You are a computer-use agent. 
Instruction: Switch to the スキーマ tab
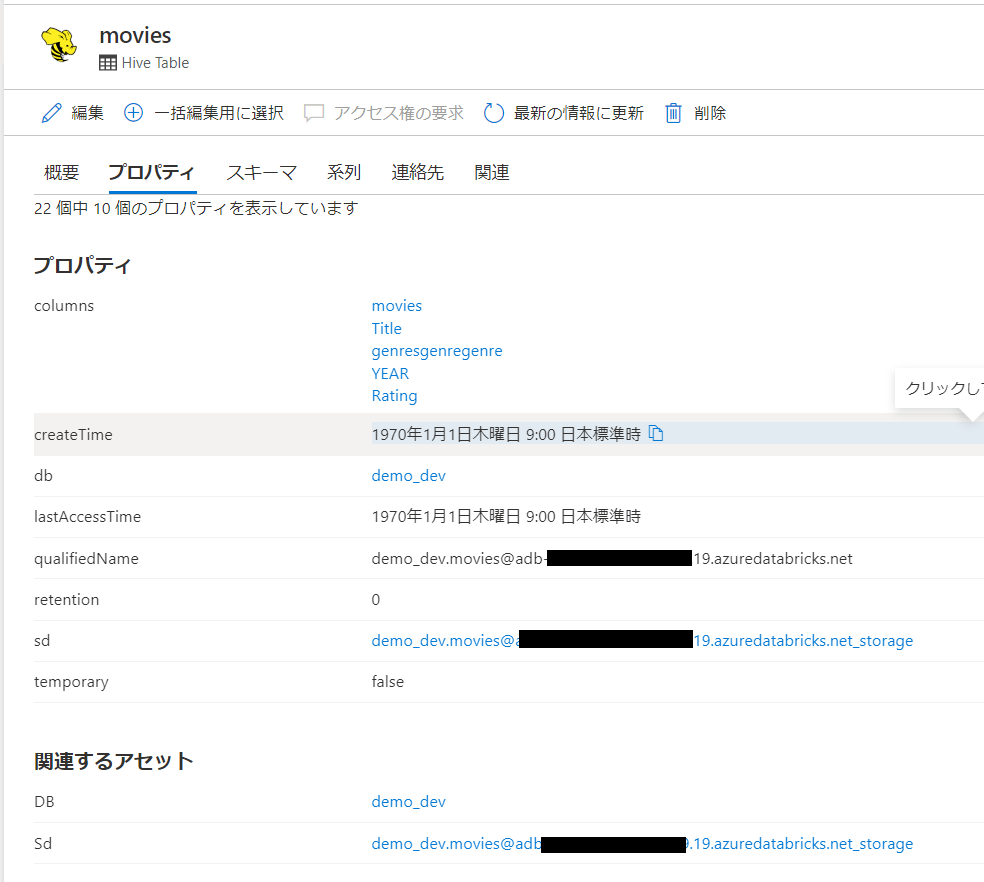[262, 172]
